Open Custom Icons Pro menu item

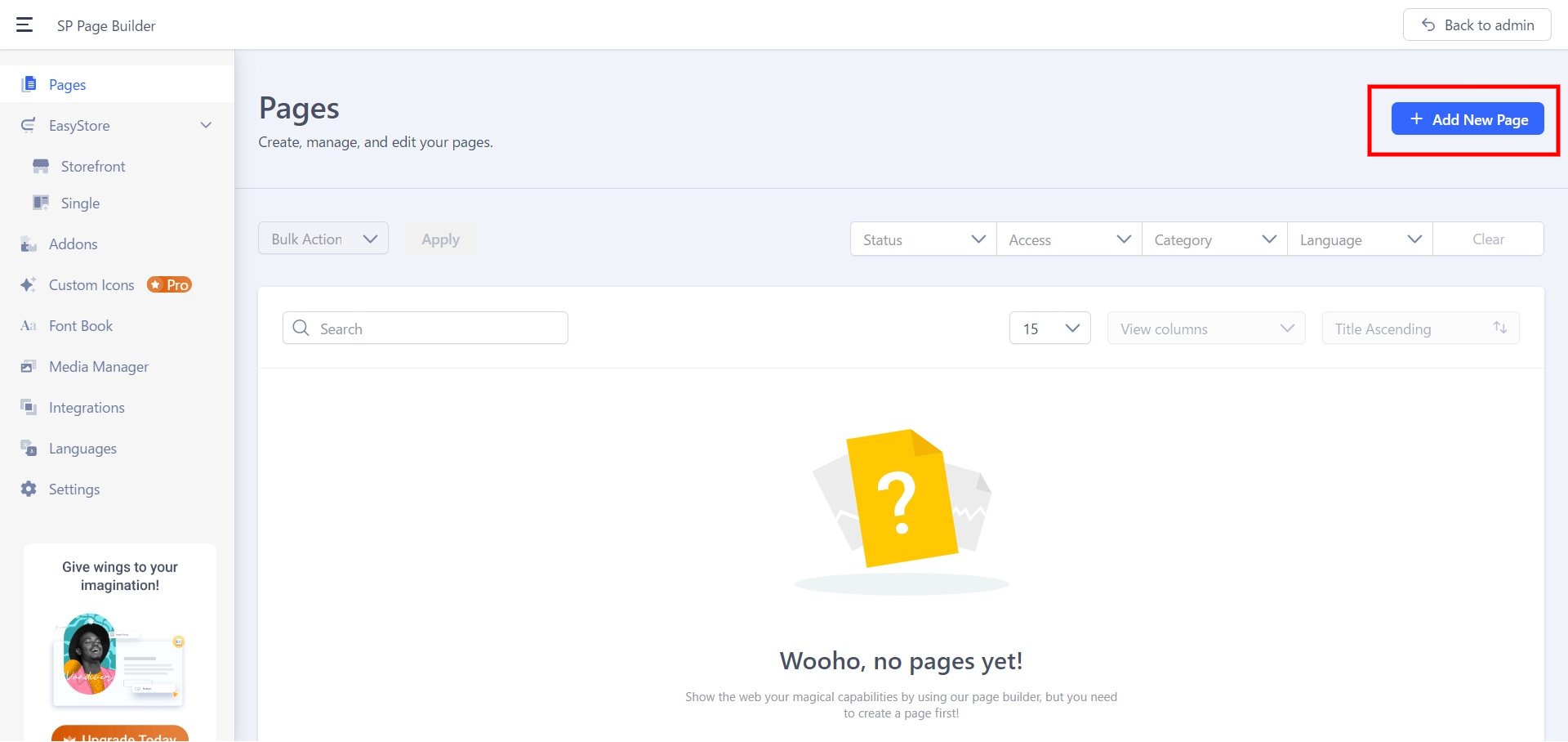click(x=91, y=285)
